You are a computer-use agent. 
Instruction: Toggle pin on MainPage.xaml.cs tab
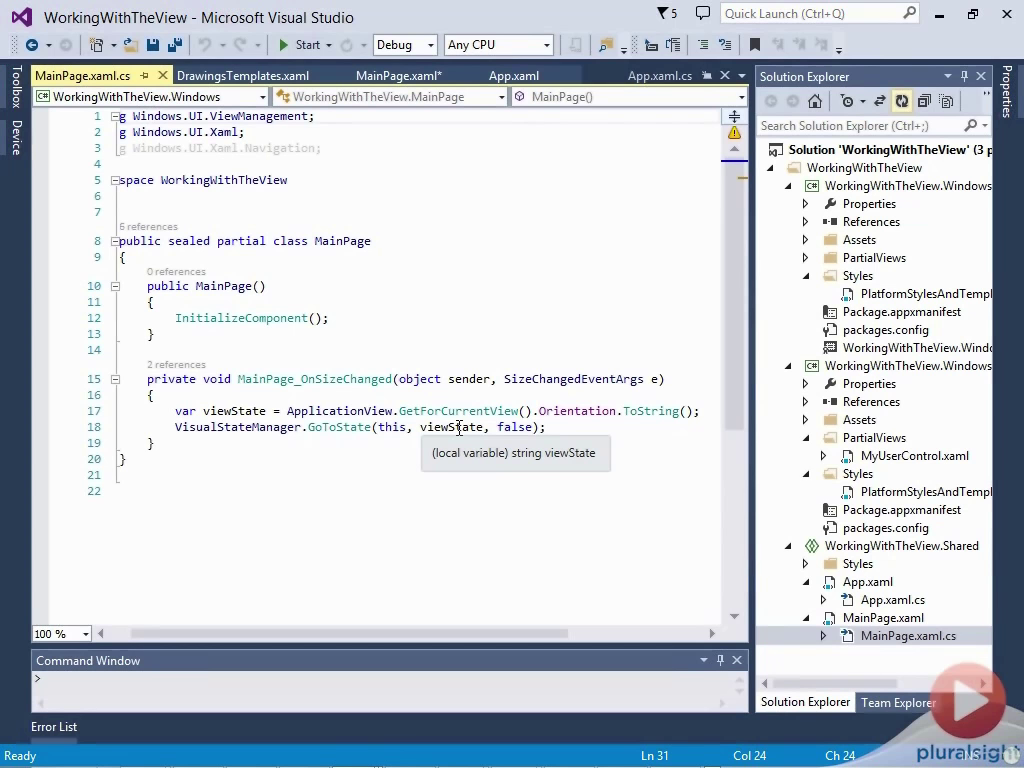coord(144,76)
